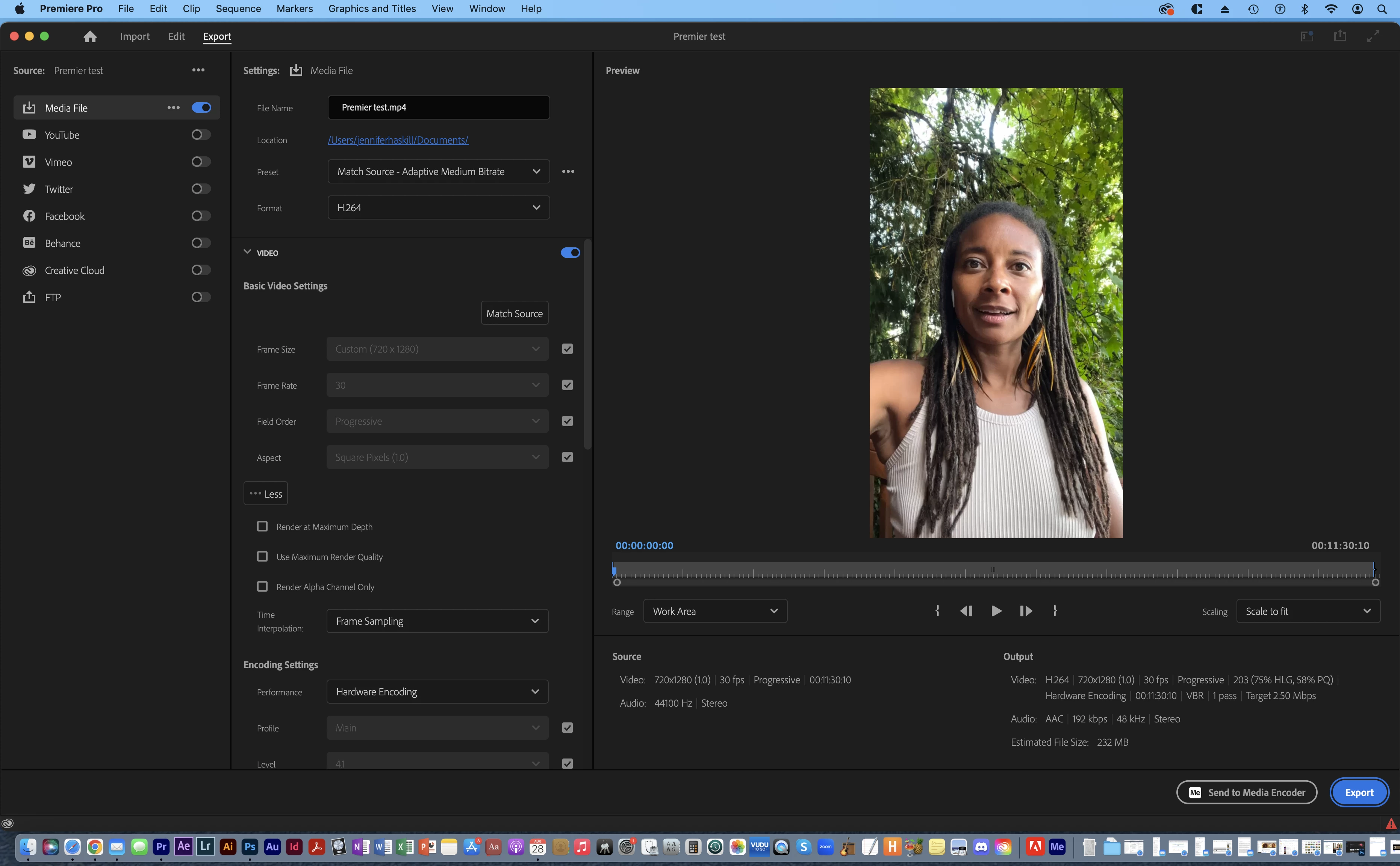Open Source panel three-dot options menu
This screenshot has width=1400, height=866.
click(x=198, y=70)
